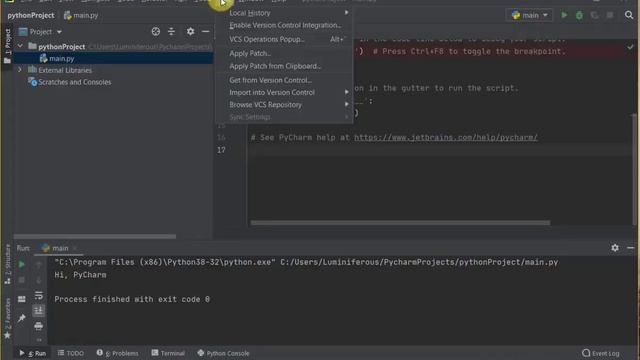The height and width of the screenshot is (360, 640).
Task: Start debugging with the green bug icon
Action: pyautogui.click(x=579, y=16)
